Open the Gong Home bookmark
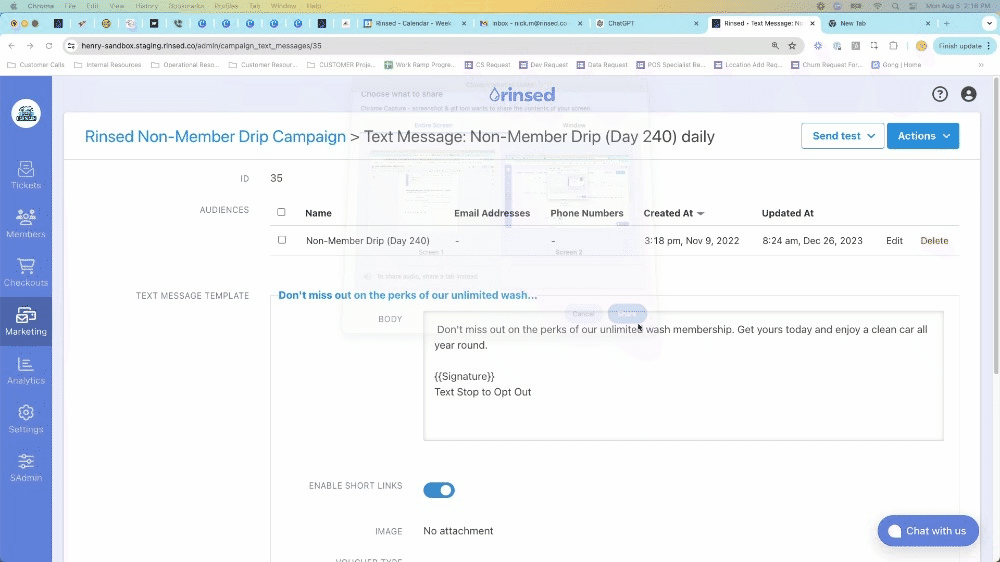Image resolution: width=1000 pixels, height=562 pixels. click(x=896, y=64)
